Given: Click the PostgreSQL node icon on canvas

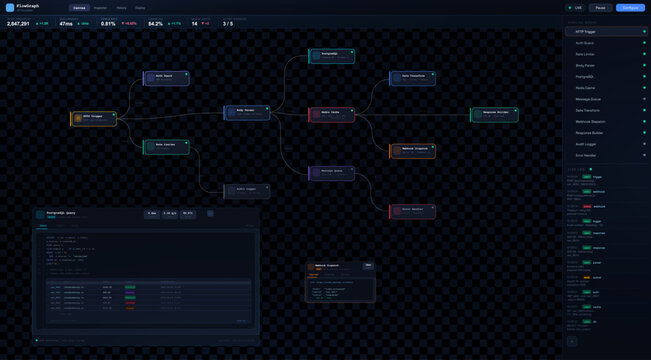Looking at the screenshot, I should [316, 56].
